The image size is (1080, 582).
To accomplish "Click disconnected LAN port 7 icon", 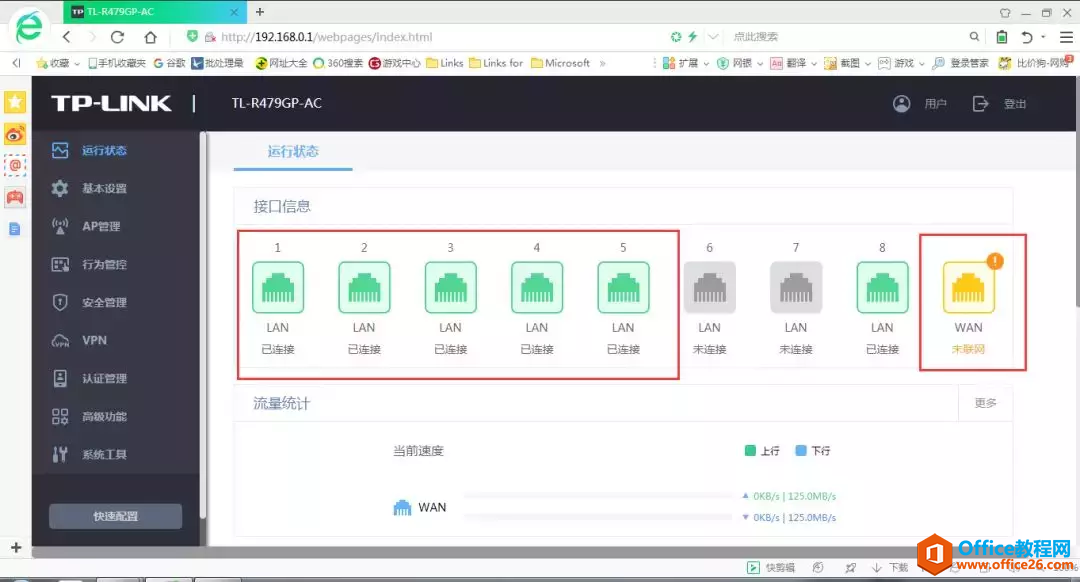I will (x=796, y=288).
